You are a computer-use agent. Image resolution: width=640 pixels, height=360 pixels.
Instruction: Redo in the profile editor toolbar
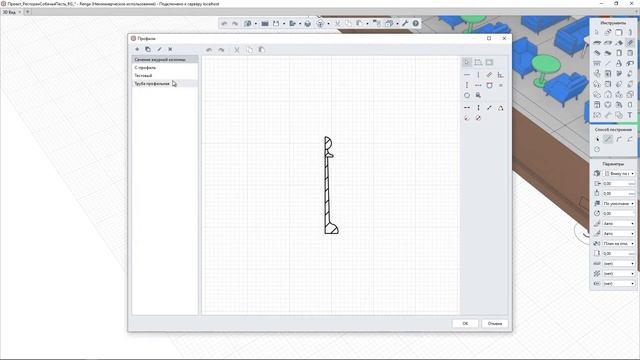221,50
